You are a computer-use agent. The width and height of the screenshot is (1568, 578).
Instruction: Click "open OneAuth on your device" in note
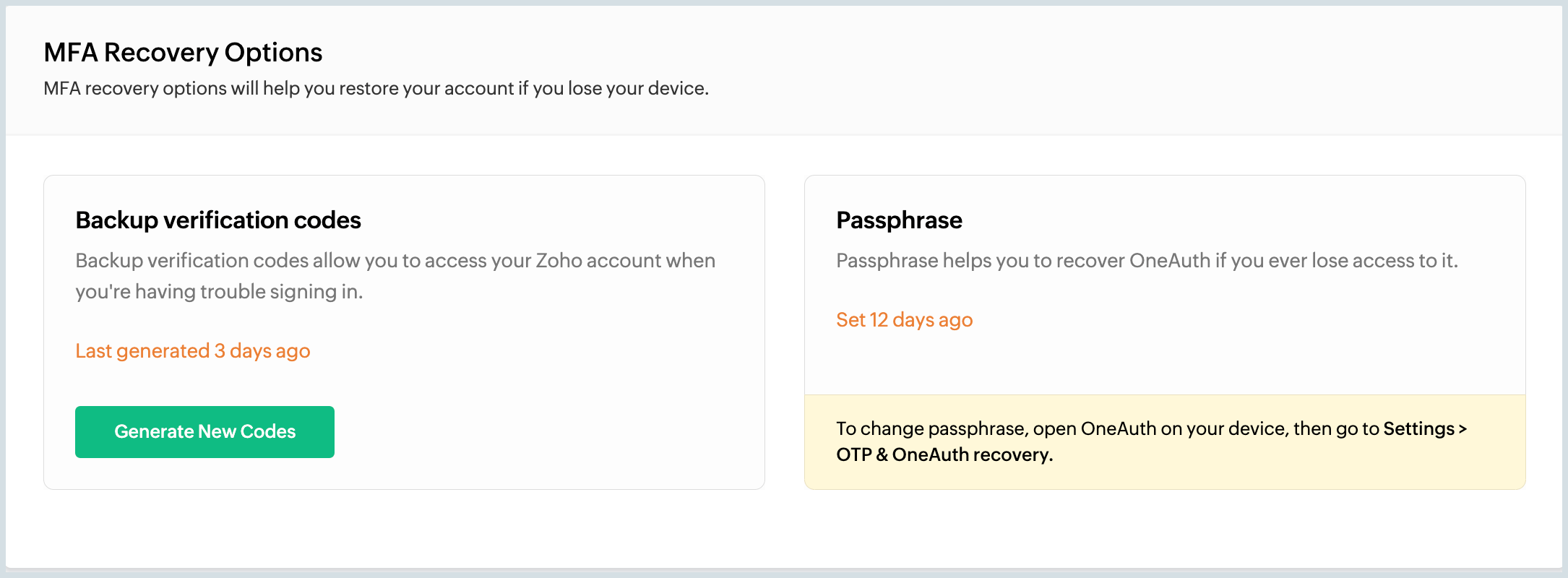[x=1159, y=429]
